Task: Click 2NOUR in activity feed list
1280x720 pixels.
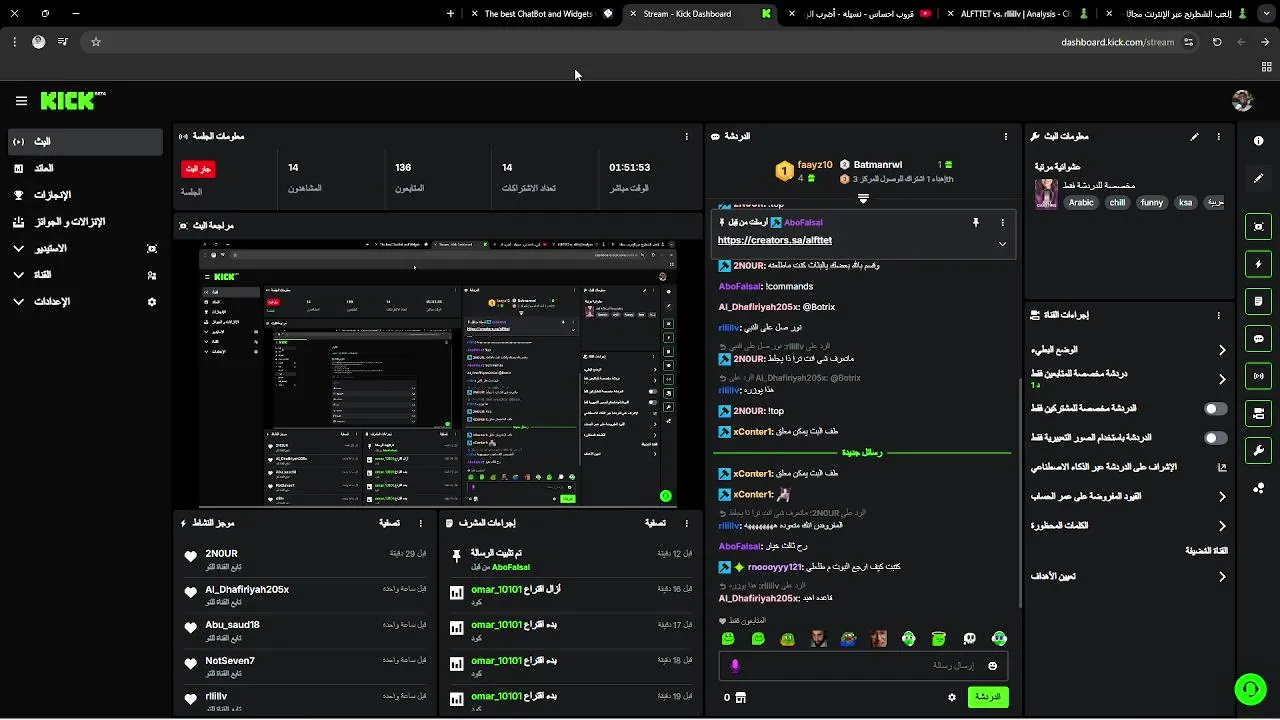Action: coord(221,554)
